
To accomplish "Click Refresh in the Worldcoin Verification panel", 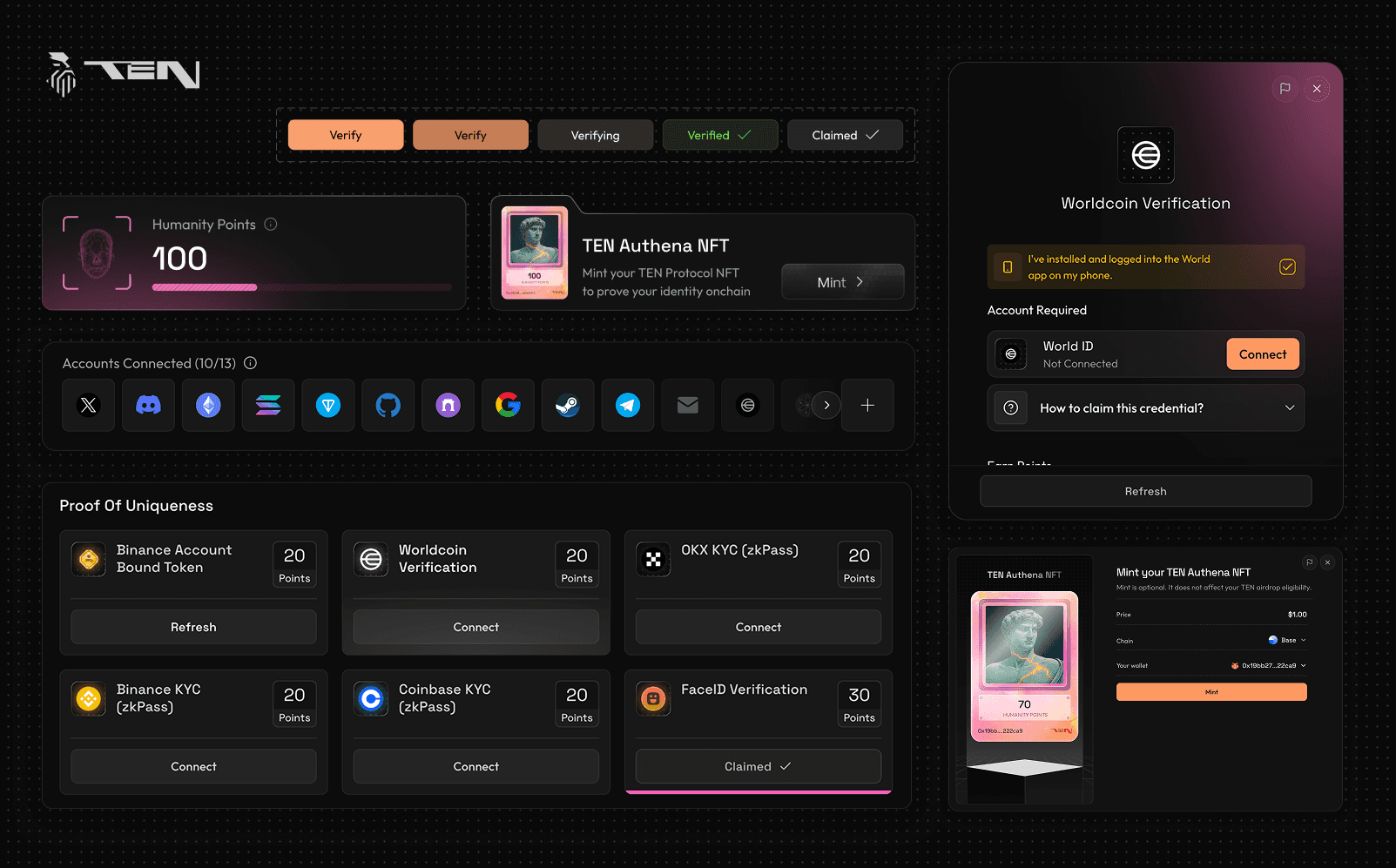I will (x=1146, y=491).
